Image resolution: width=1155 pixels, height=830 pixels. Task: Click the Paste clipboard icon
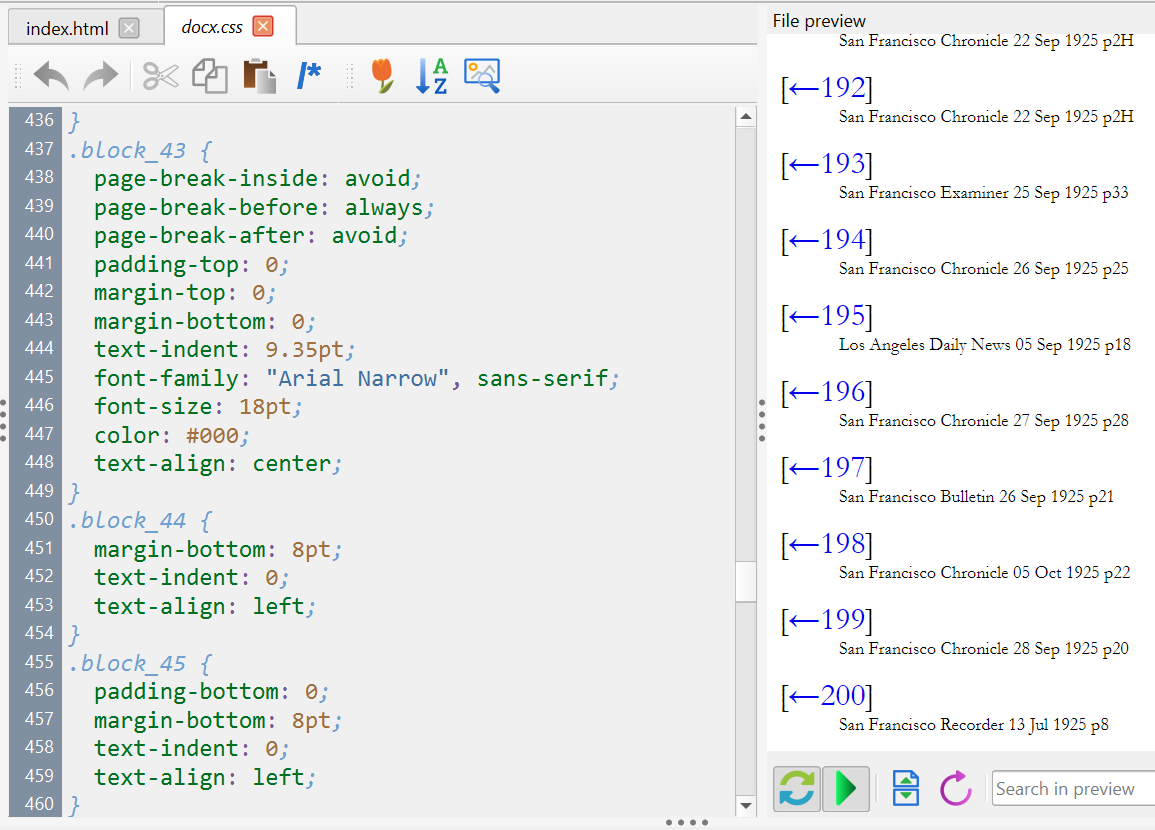pos(259,76)
